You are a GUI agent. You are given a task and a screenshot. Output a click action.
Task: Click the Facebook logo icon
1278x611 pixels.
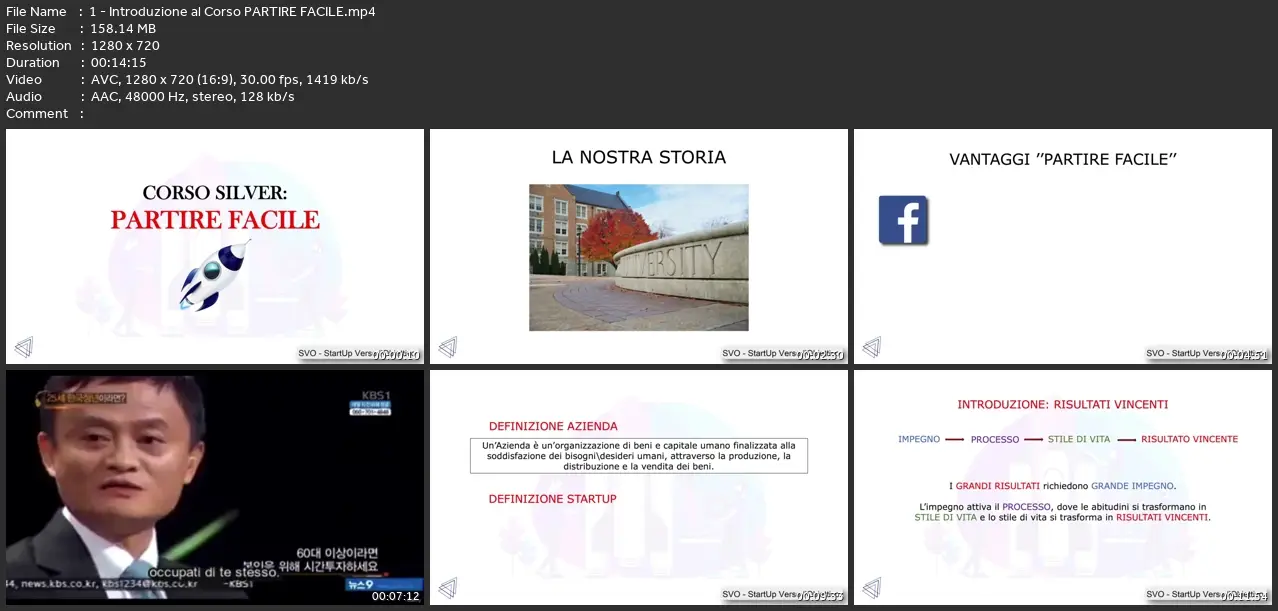click(x=903, y=220)
